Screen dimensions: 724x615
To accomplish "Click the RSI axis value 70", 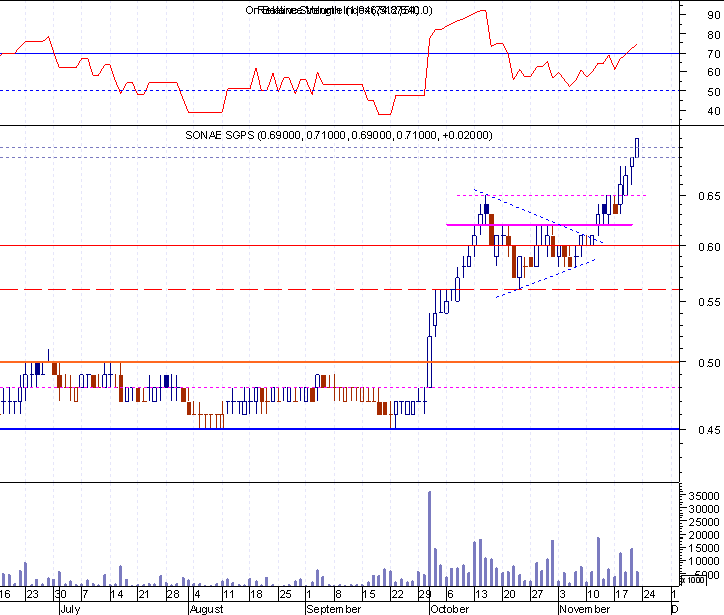I will click(714, 54).
